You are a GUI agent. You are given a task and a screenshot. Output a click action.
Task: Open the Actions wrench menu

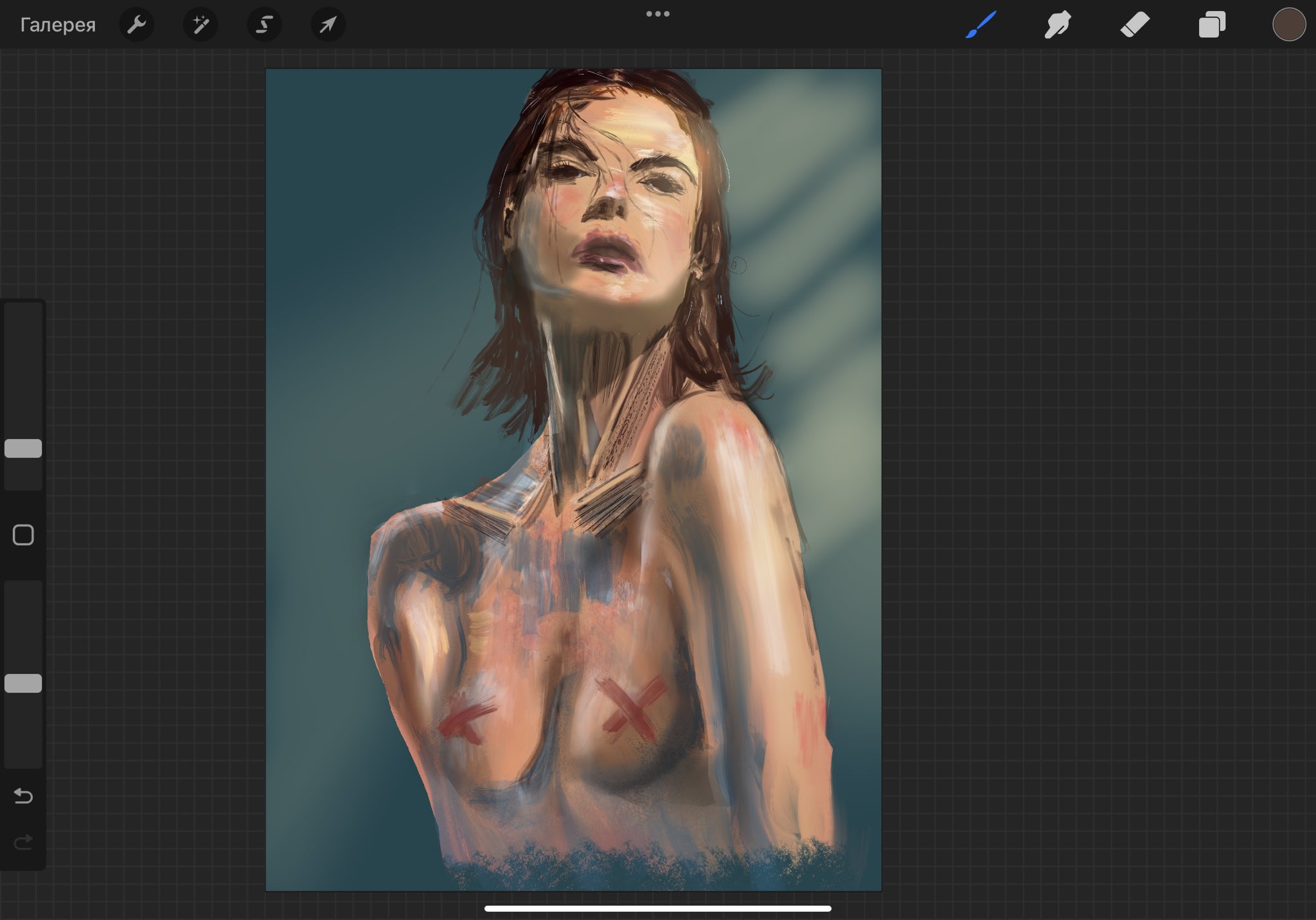point(136,25)
